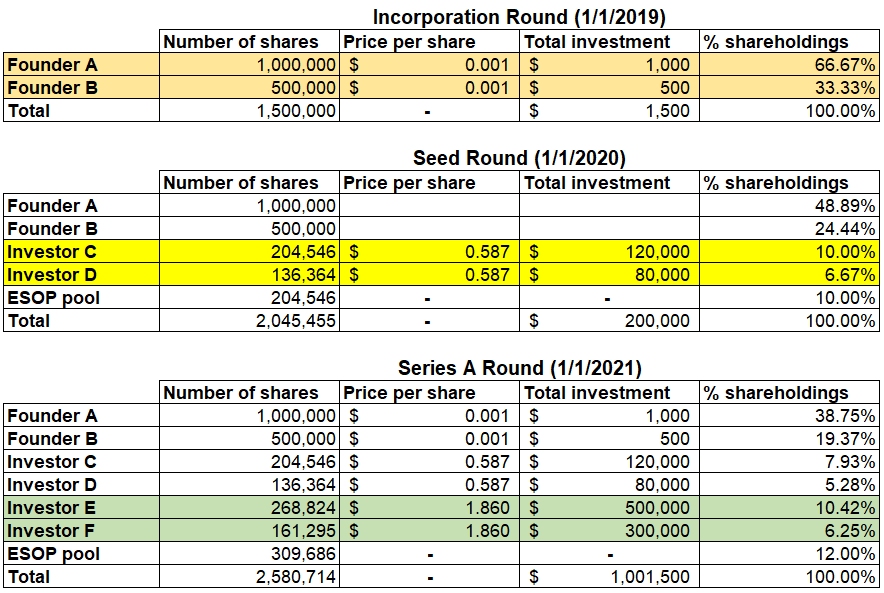Viewport: 884px width, 593px height.
Task: Select Investor E's 10.42% shareholdings cell
Action: point(789,508)
